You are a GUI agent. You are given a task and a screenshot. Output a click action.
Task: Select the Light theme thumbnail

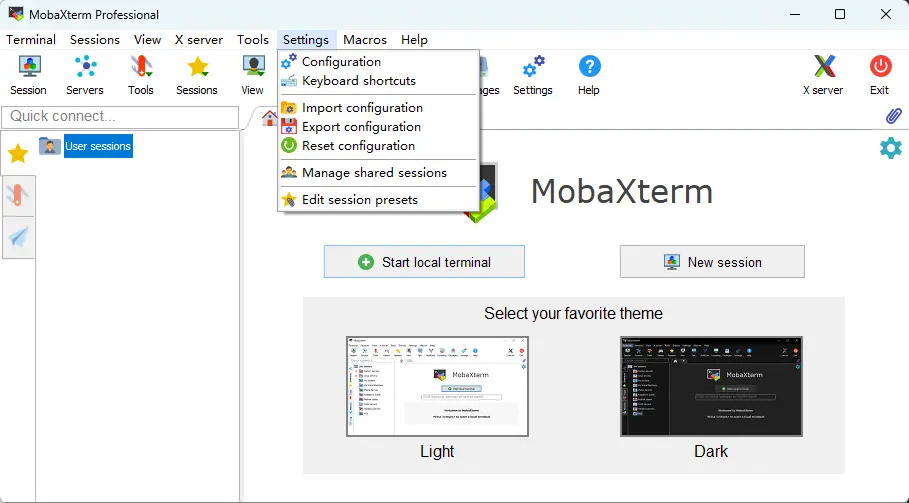pos(438,387)
